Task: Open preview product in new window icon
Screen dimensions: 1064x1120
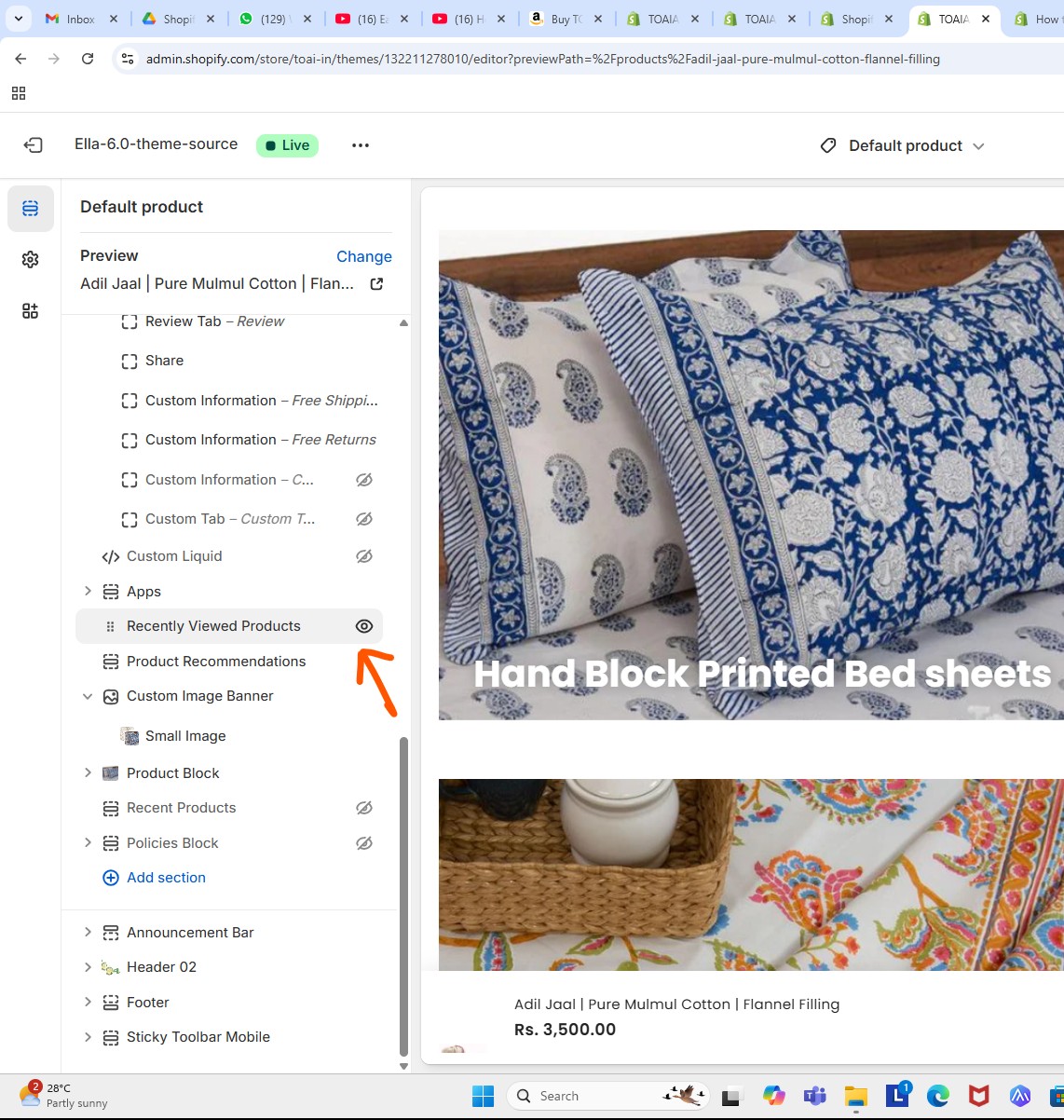Action: coord(376,284)
